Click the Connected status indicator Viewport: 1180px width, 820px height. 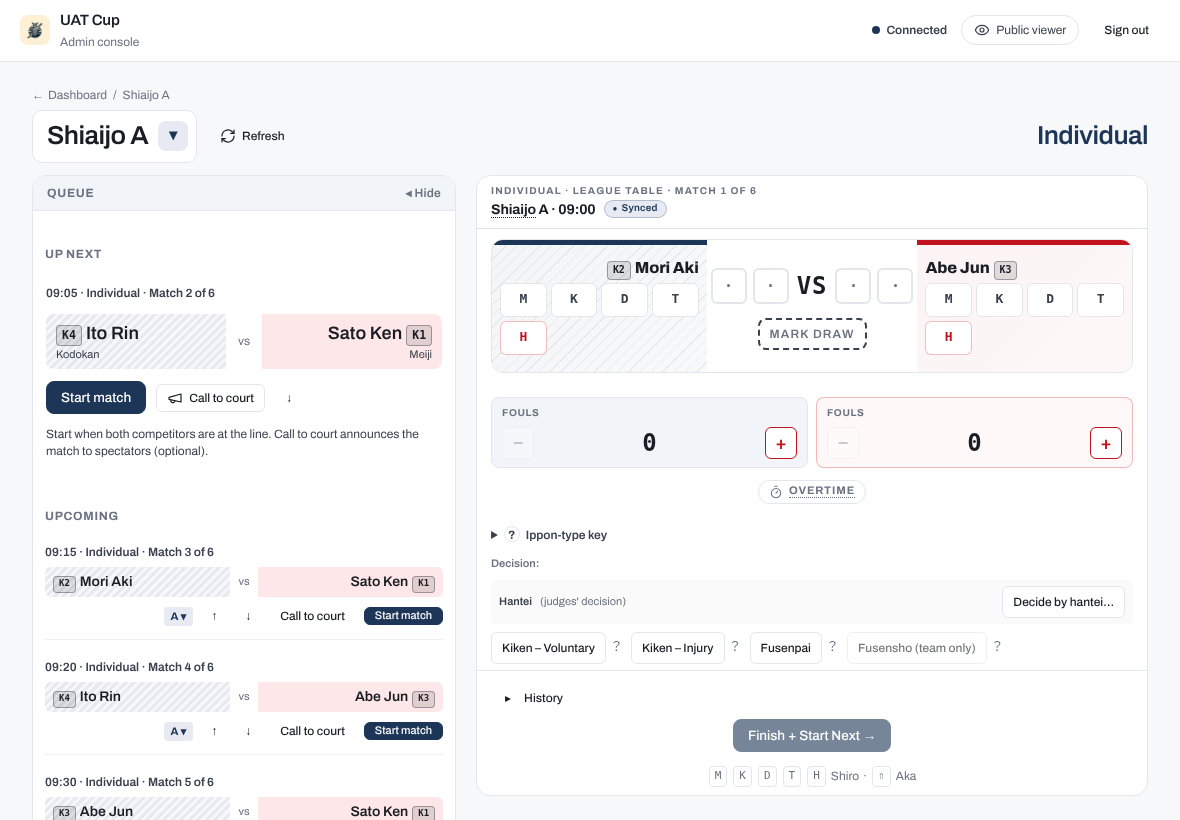(x=909, y=30)
